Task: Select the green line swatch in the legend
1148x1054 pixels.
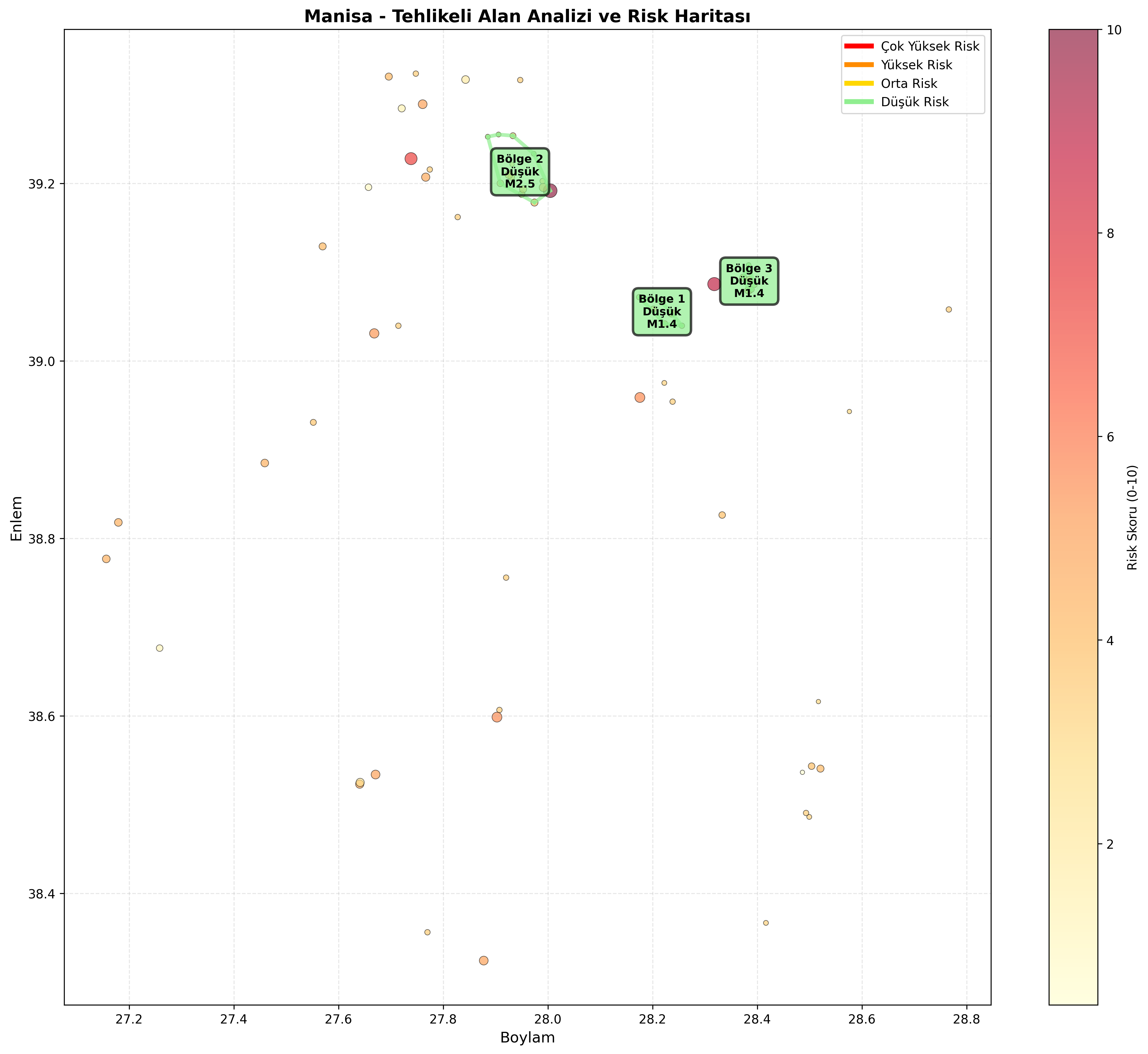Action: (x=858, y=101)
